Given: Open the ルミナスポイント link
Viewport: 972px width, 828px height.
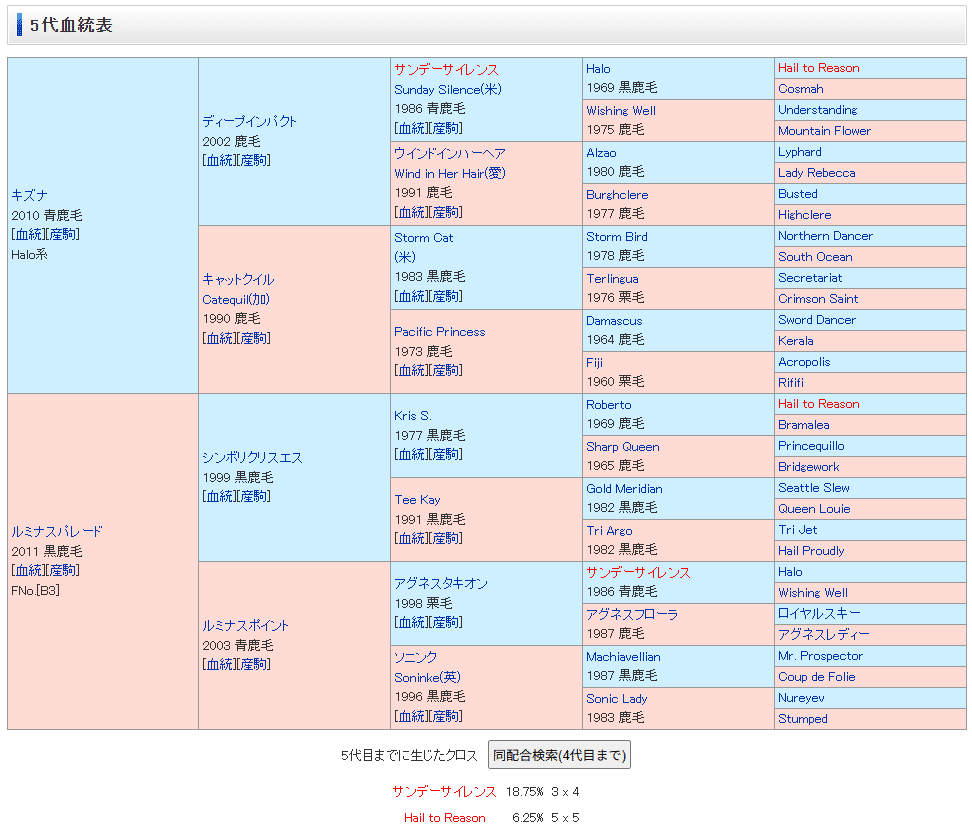Looking at the screenshot, I should [x=245, y=625].
